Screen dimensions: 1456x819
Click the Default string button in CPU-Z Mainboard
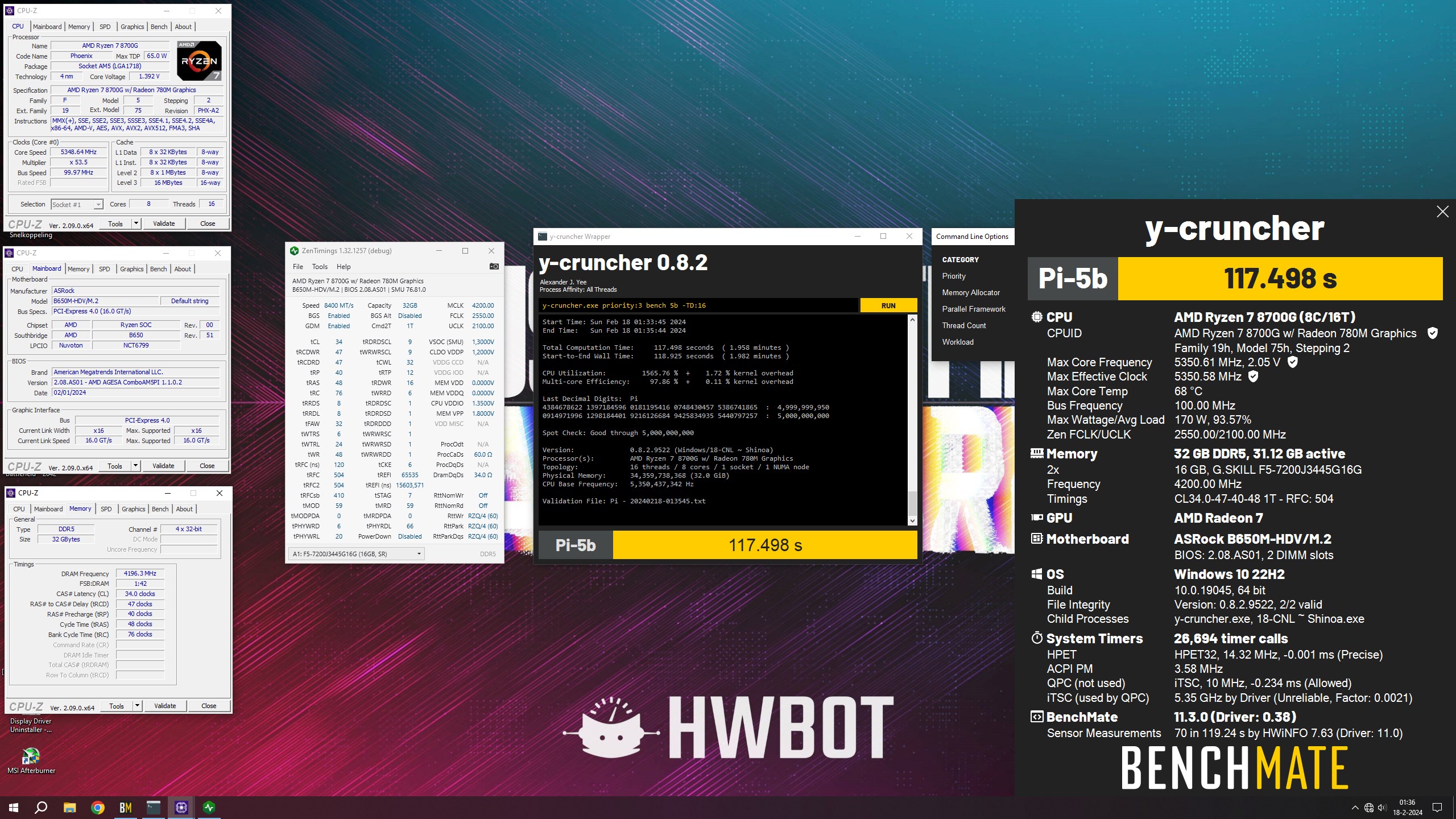(189, 301)
